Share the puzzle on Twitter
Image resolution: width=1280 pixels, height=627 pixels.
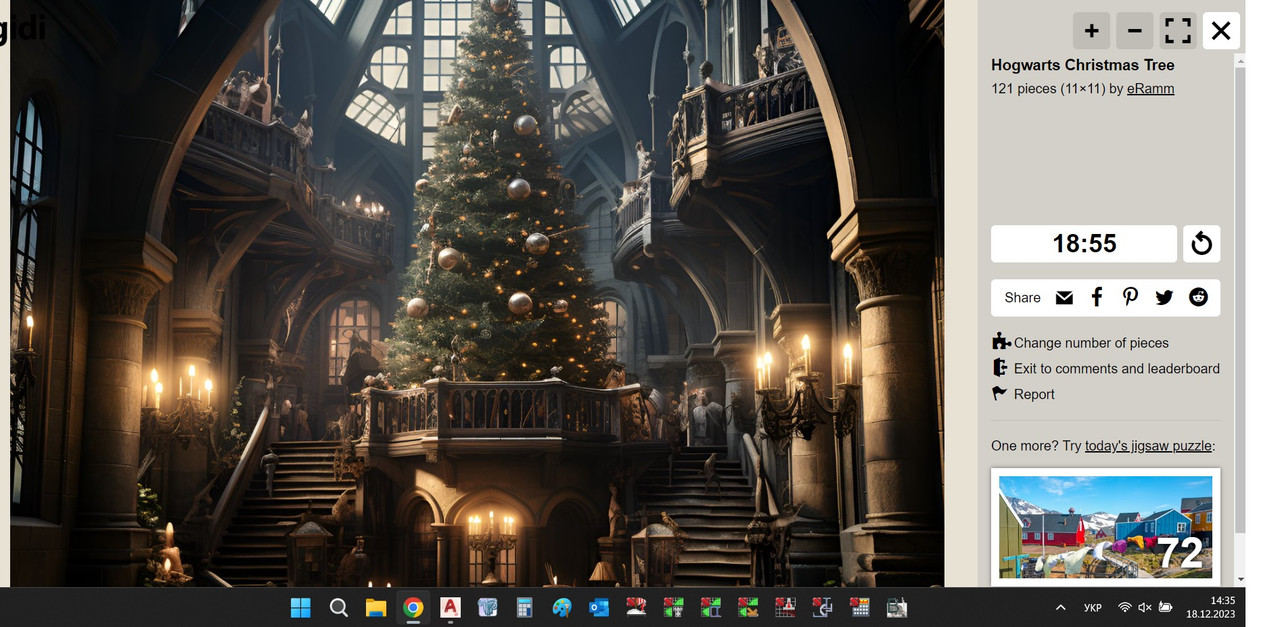point(1164,297)
